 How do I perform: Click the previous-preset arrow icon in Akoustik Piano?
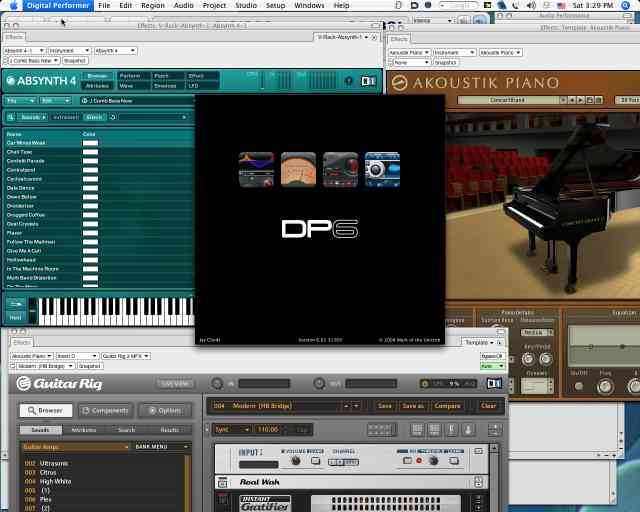572,100
